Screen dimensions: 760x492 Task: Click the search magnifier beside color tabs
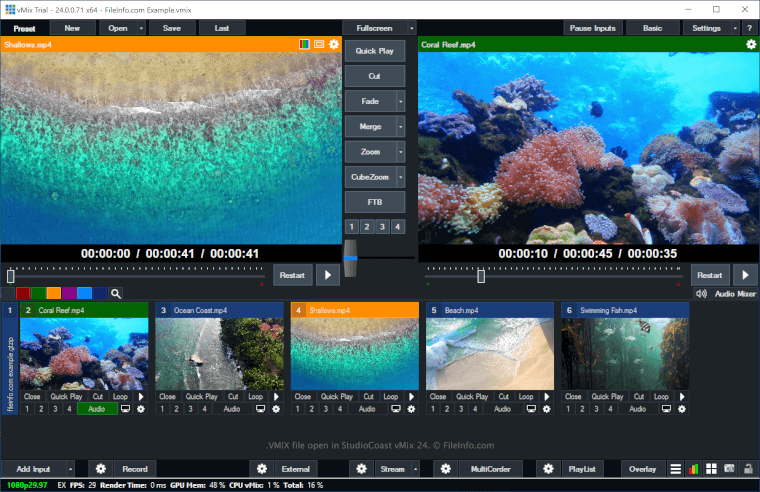click(116, 293)
